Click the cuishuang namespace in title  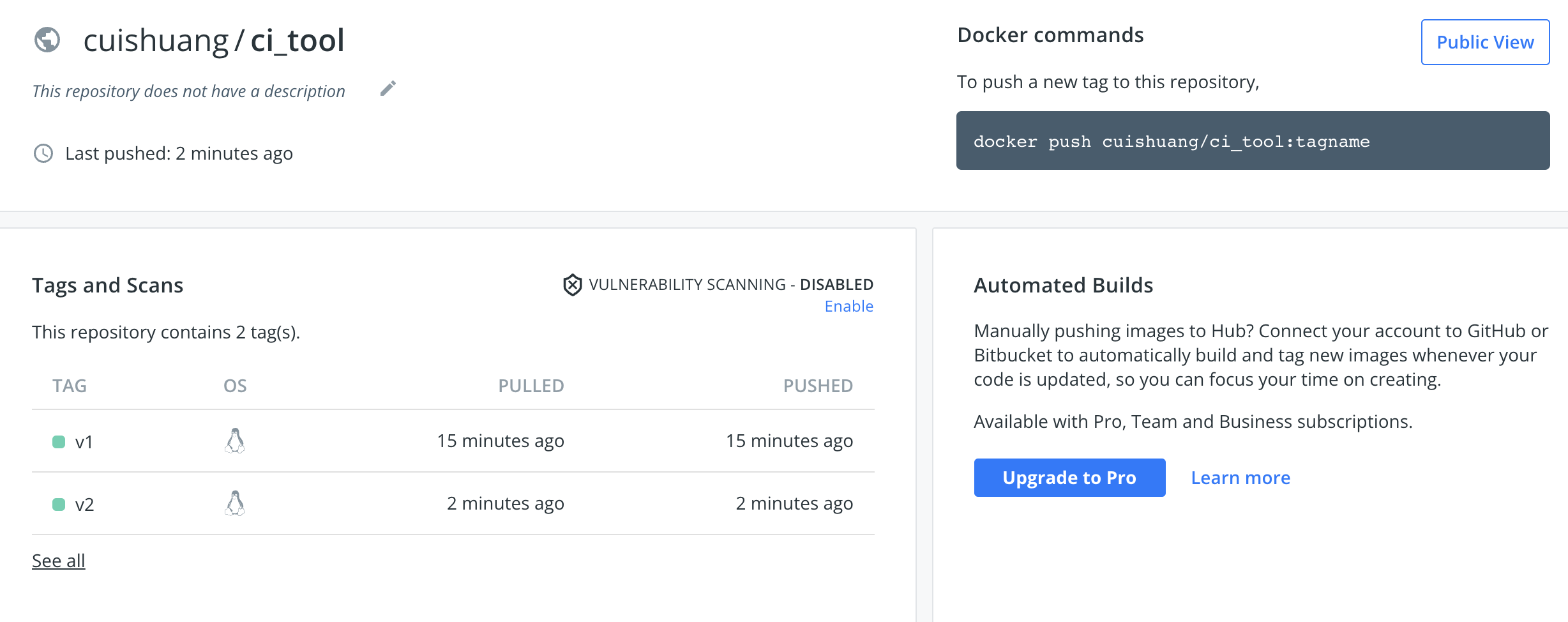tap(156, 40)
